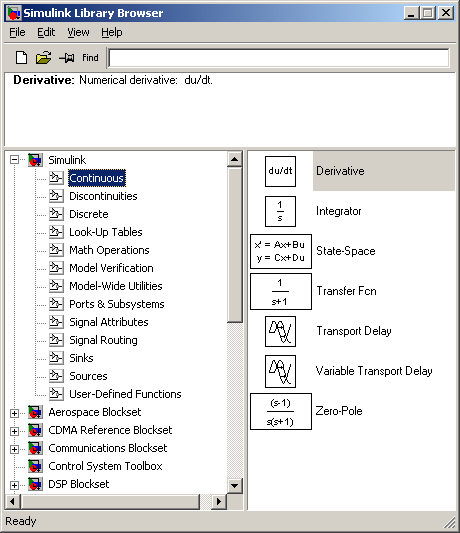
Task: Click the Derivative block label
Action: tap(340, 171)
